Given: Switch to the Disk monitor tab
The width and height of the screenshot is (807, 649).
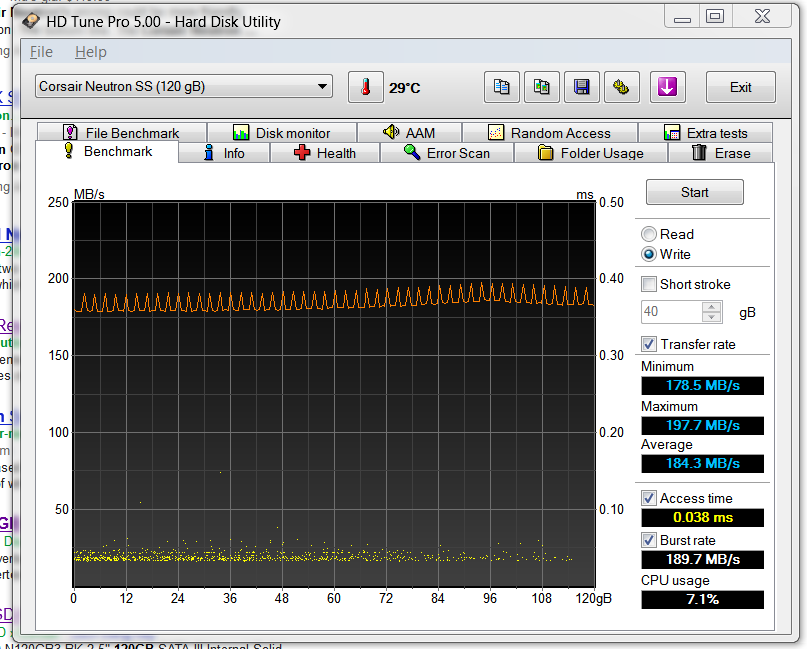Looking at the screenshot, I should point(282,133).
